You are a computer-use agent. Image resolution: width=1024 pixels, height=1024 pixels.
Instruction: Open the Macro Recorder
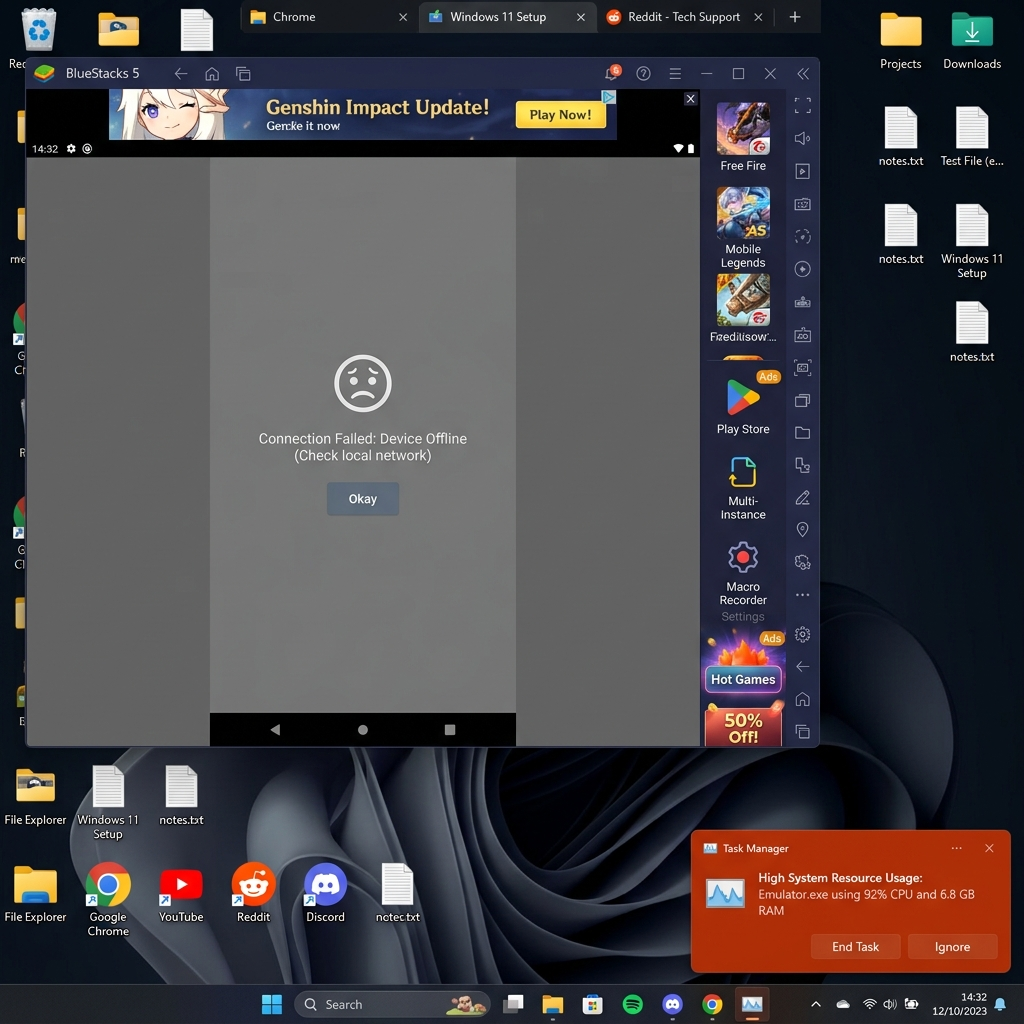(x=743, y=573)
